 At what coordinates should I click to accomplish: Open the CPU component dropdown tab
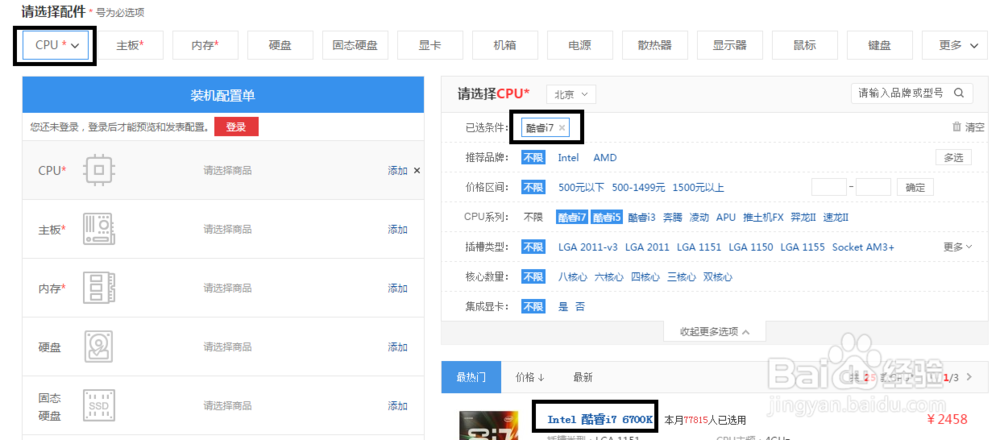[55, 45]
